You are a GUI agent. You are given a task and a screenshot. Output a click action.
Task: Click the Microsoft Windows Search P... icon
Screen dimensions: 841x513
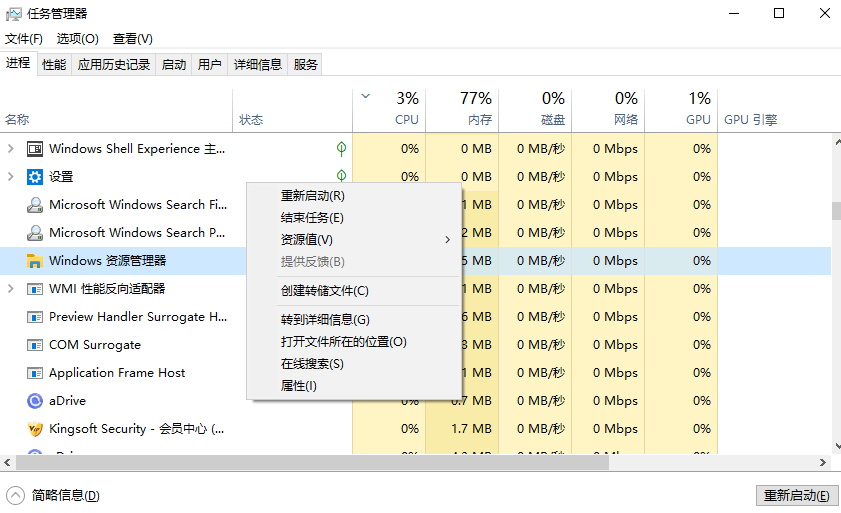35,232
